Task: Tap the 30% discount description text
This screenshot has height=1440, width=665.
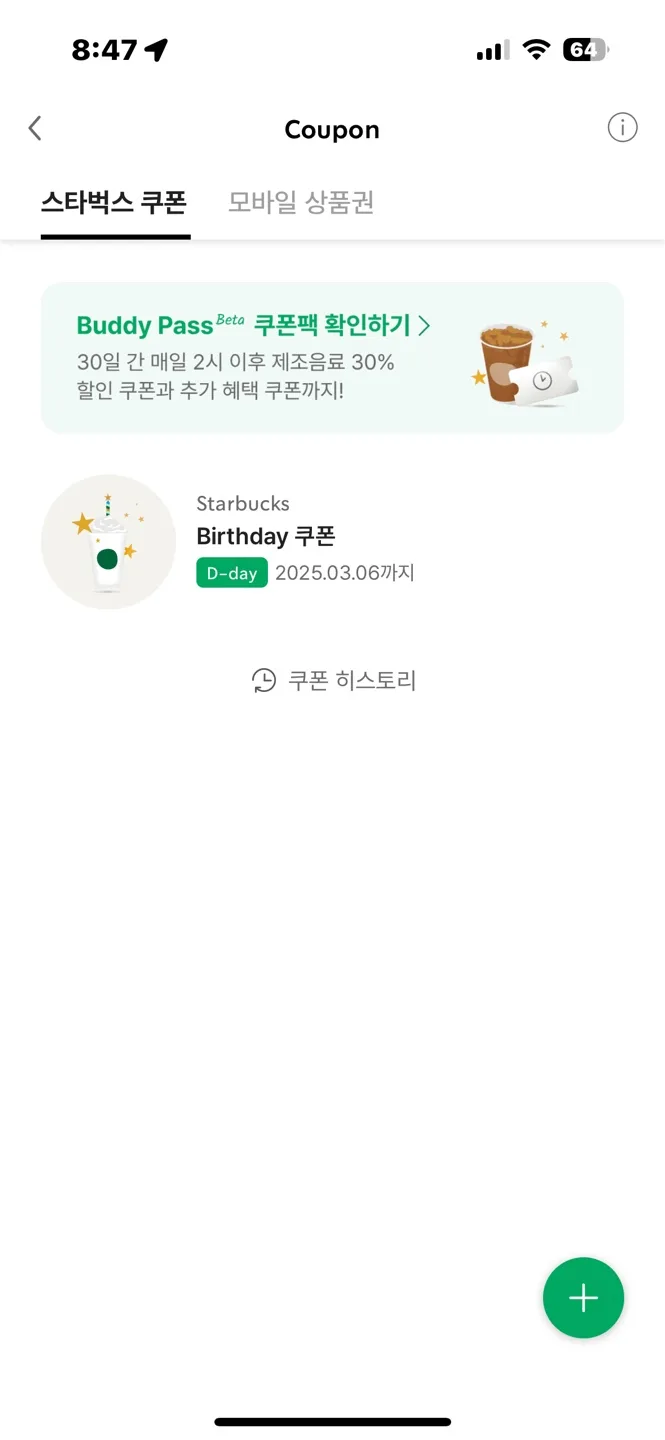Action: pos(236,376)
